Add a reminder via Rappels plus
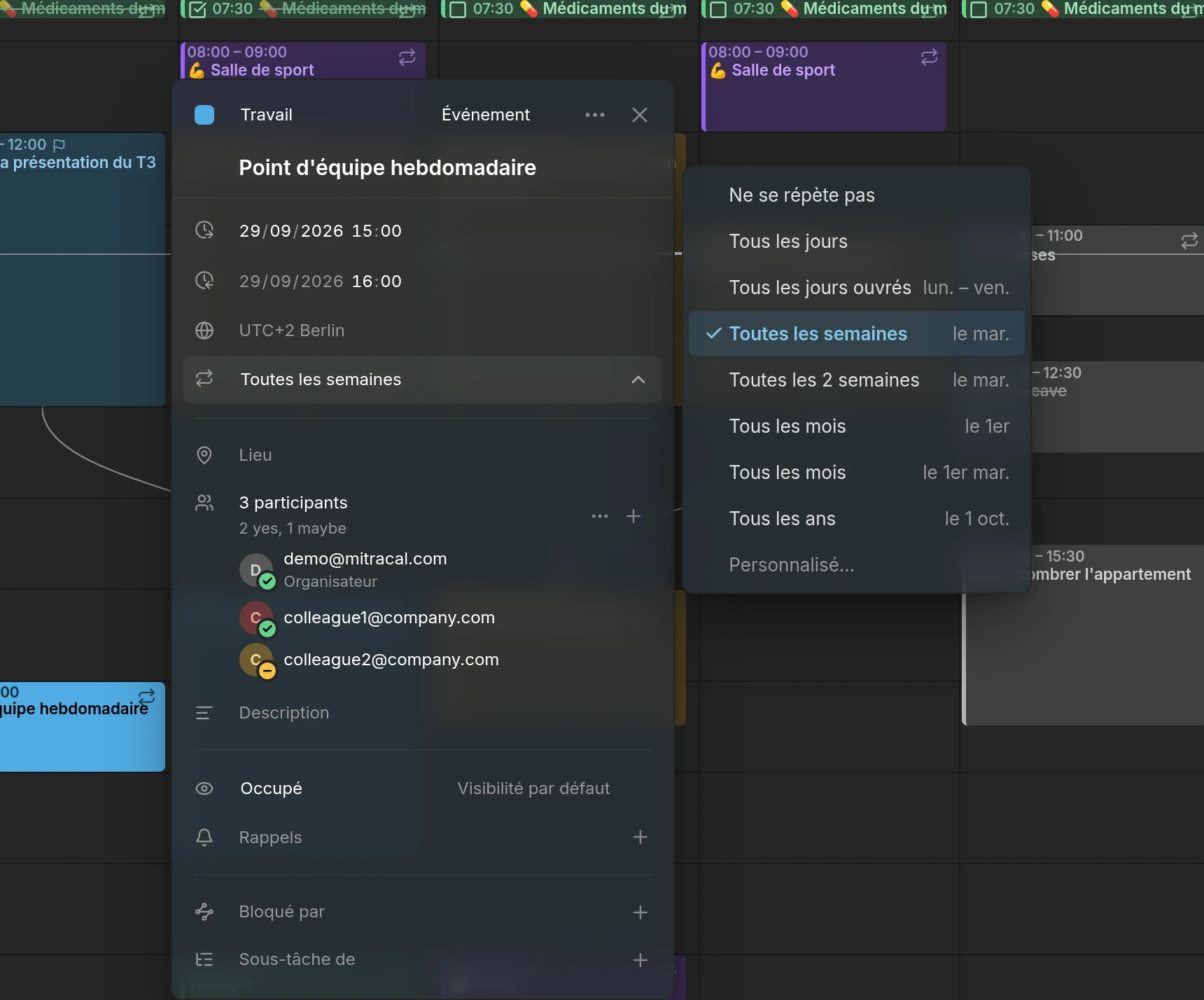The height and width of the screenshot is (1000, 1204). (640, 837)
